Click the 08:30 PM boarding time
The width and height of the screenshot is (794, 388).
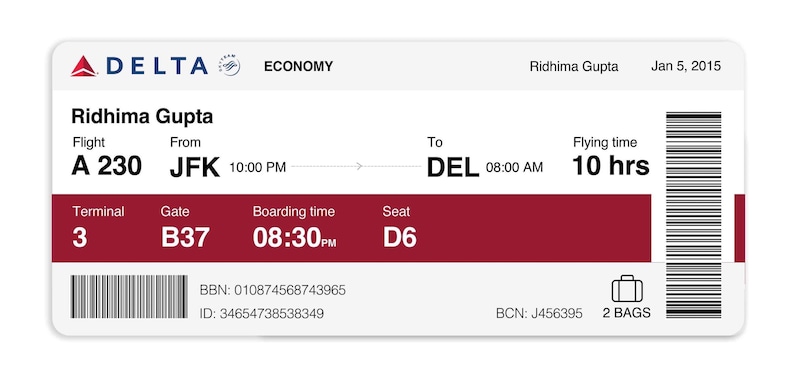click(x=294, y=237)
